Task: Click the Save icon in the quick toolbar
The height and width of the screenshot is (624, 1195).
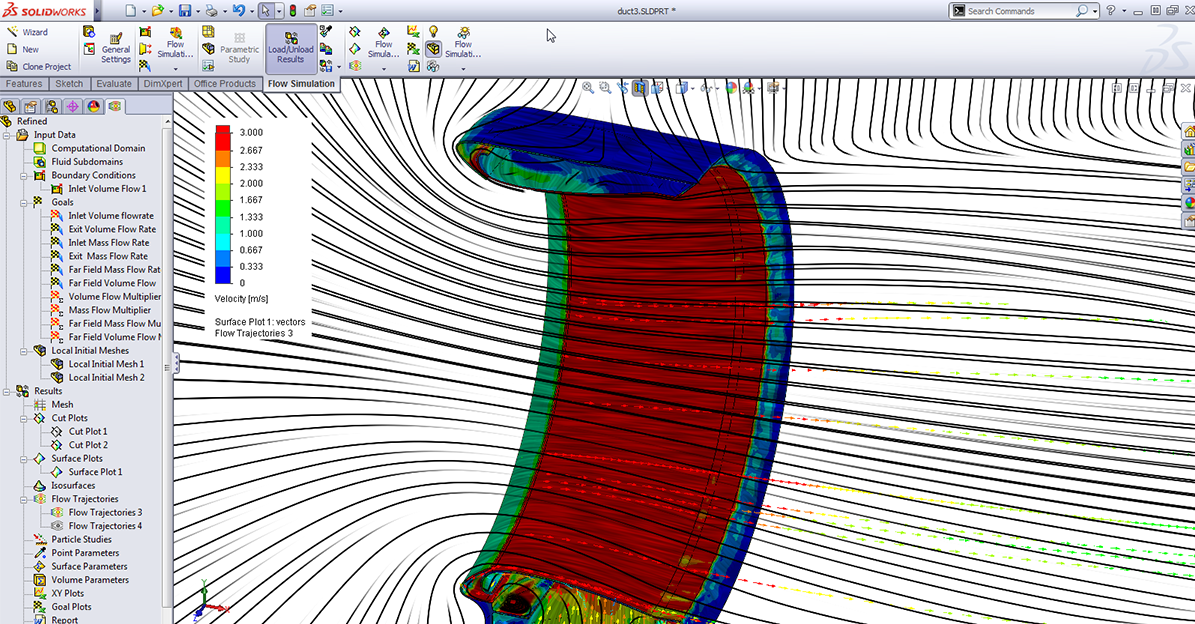Action: [184, 11]
